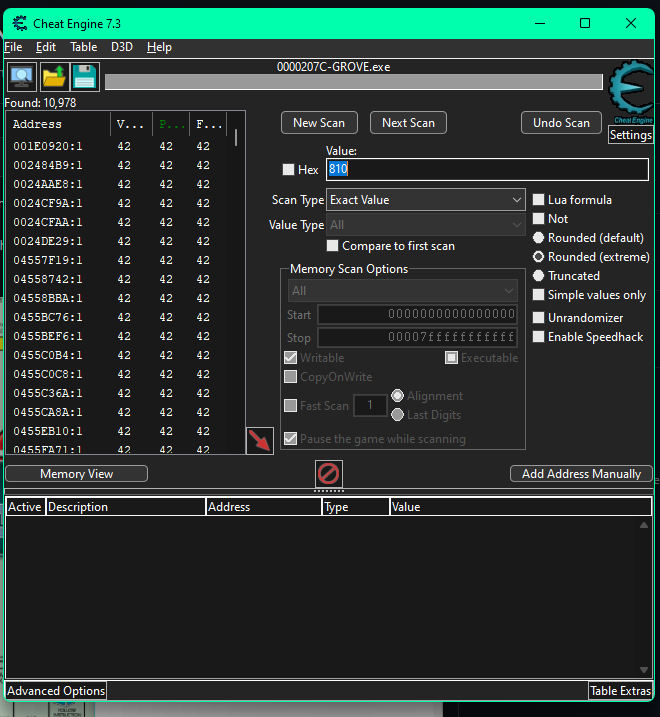Click the scan Value input field
Viewport: 660px width, 717px height.
pyautogui.click(x=486, y=170)
